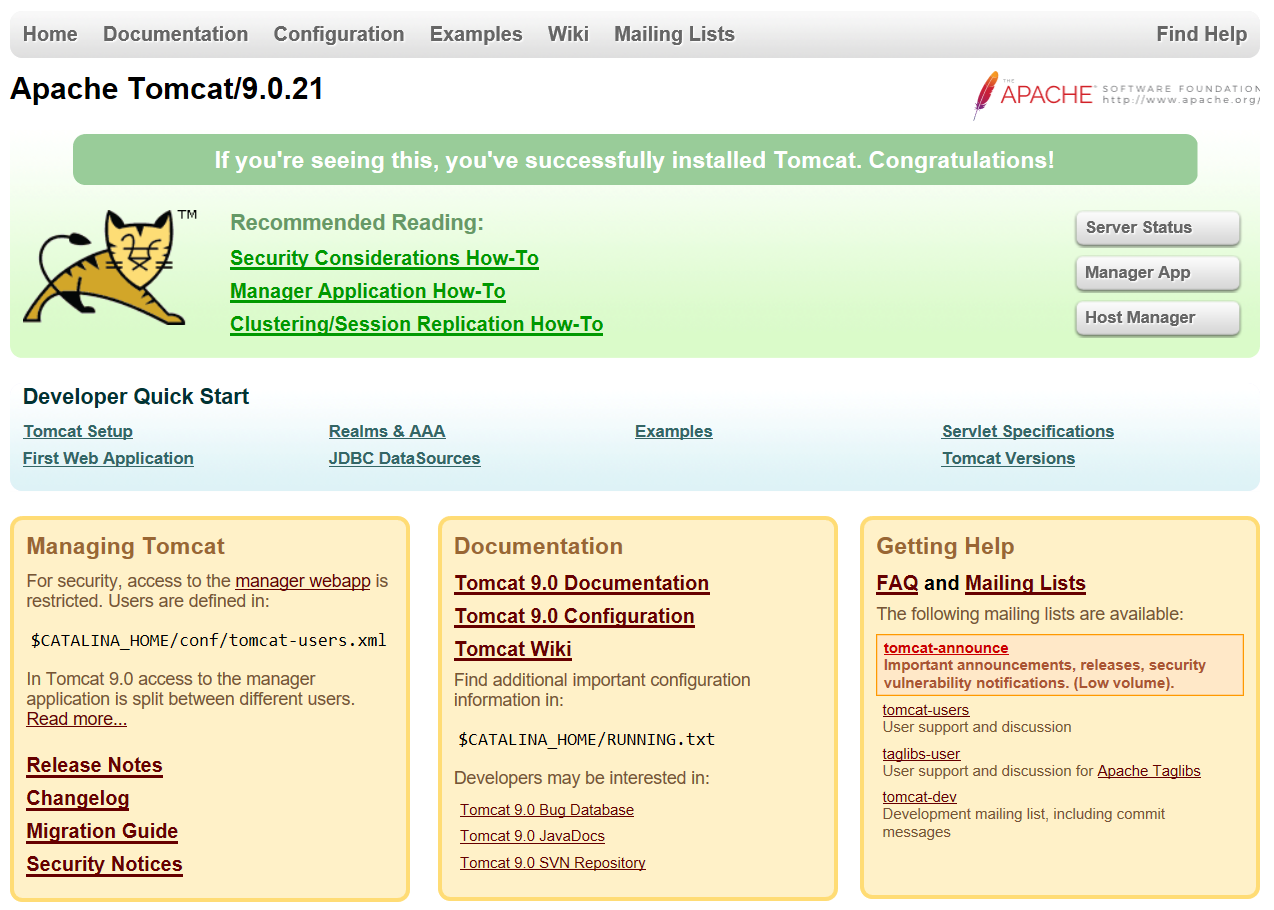Open the Migration Guide link
Screen dimensions: 1274x910
(x=102, y=831)
